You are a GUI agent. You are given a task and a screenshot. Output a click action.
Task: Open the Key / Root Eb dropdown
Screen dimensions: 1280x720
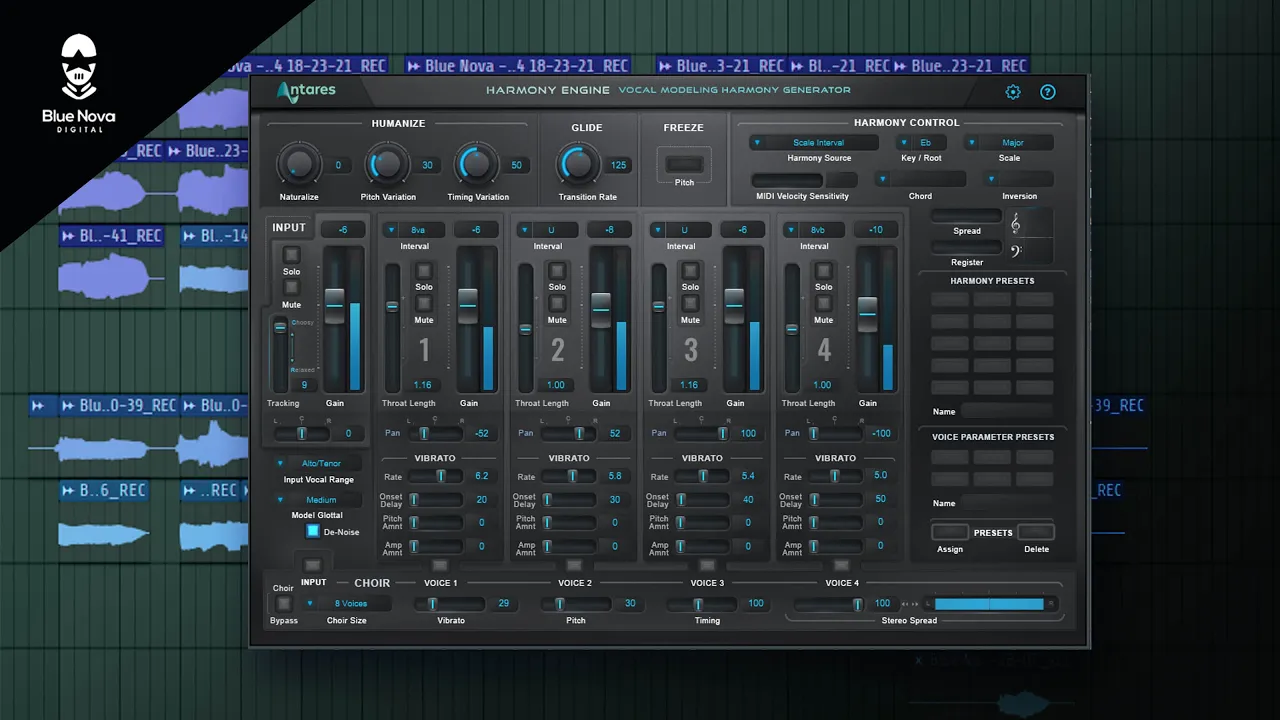(919, 143)
